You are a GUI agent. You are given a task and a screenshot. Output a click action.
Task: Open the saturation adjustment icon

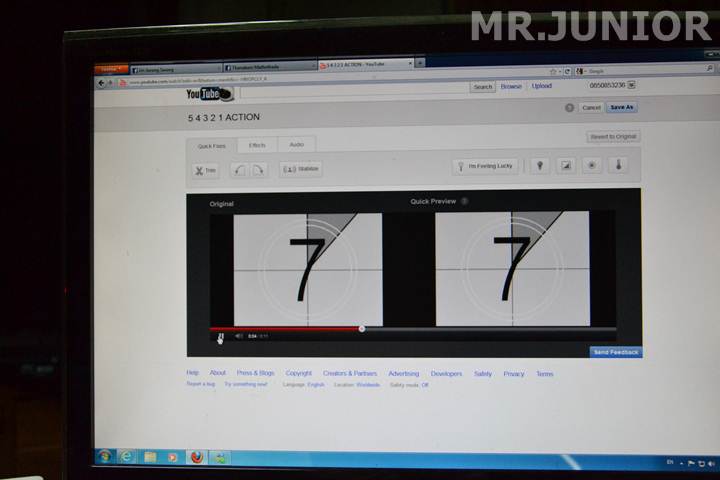pos(591,165)
